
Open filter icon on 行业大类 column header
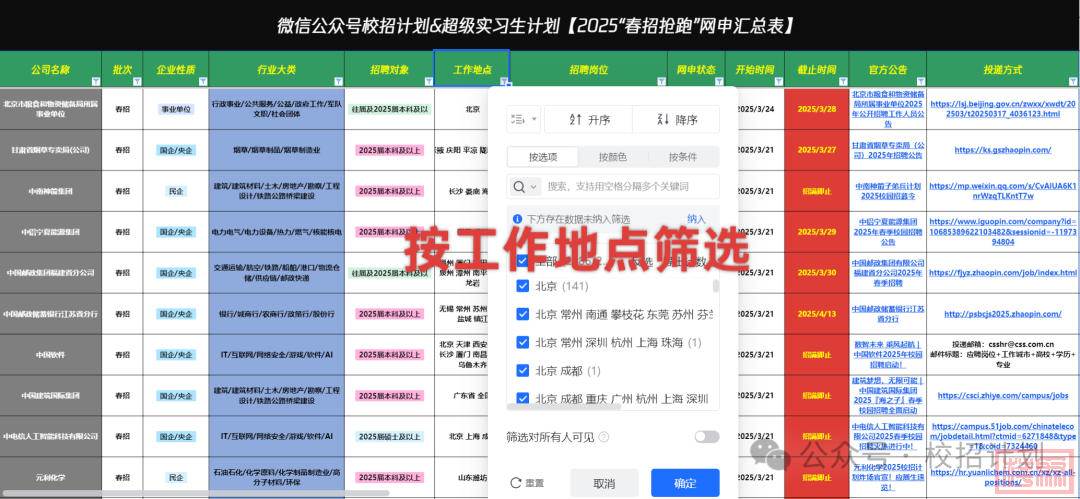[338, 81]
